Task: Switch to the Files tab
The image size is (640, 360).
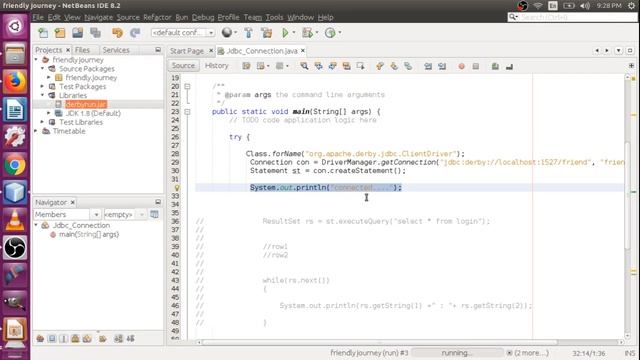Action: click(x=82, y=50)
